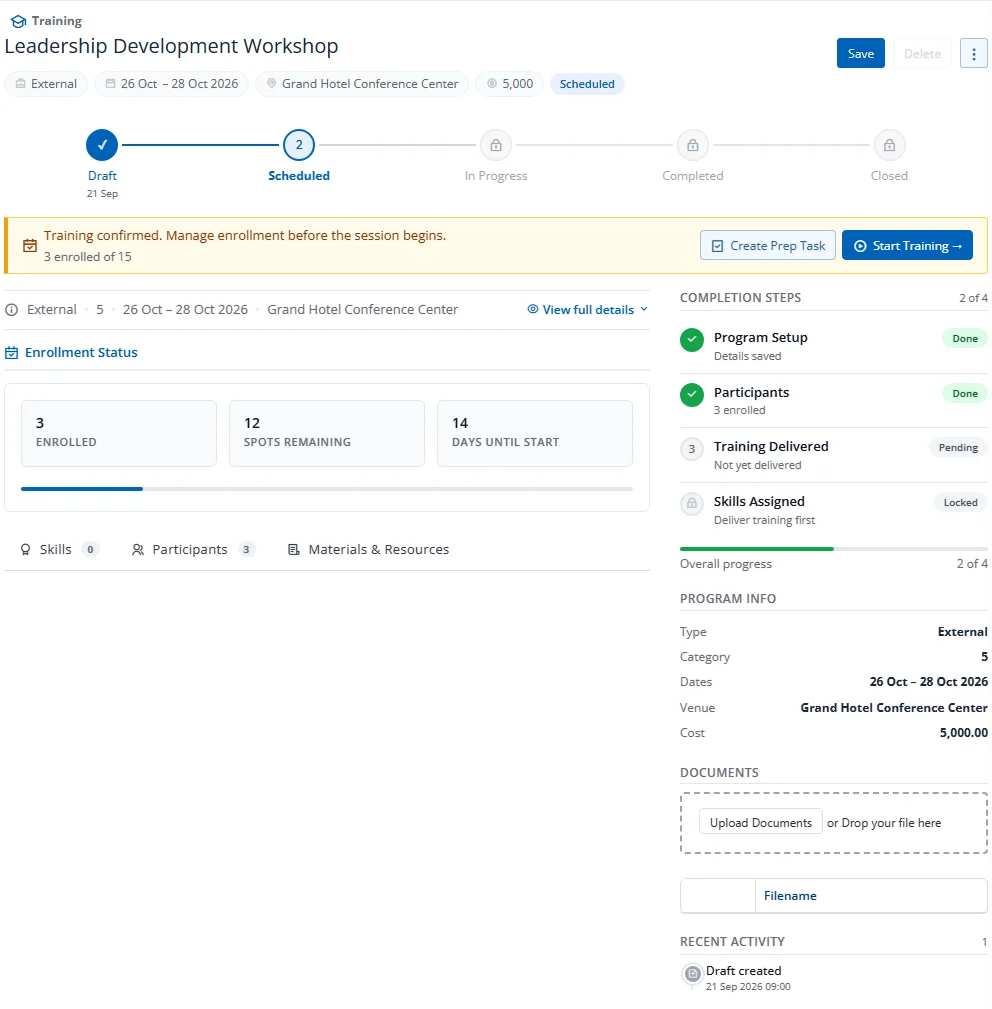This screenshot has height=1009, width=992.
Task: Click the 3 Enrolled stat card
Action: click(x=119, y=433)
